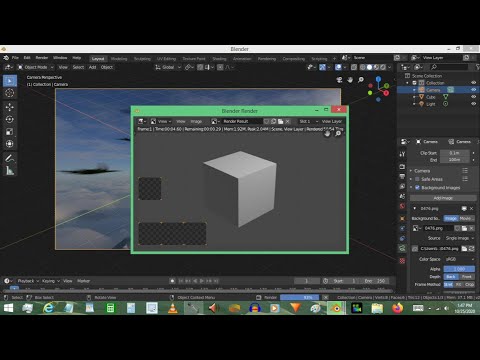This screenshot has width=480, height=360.
Task: Click the Add Image button
Action: pyautogui.click(x=443, y=198)
